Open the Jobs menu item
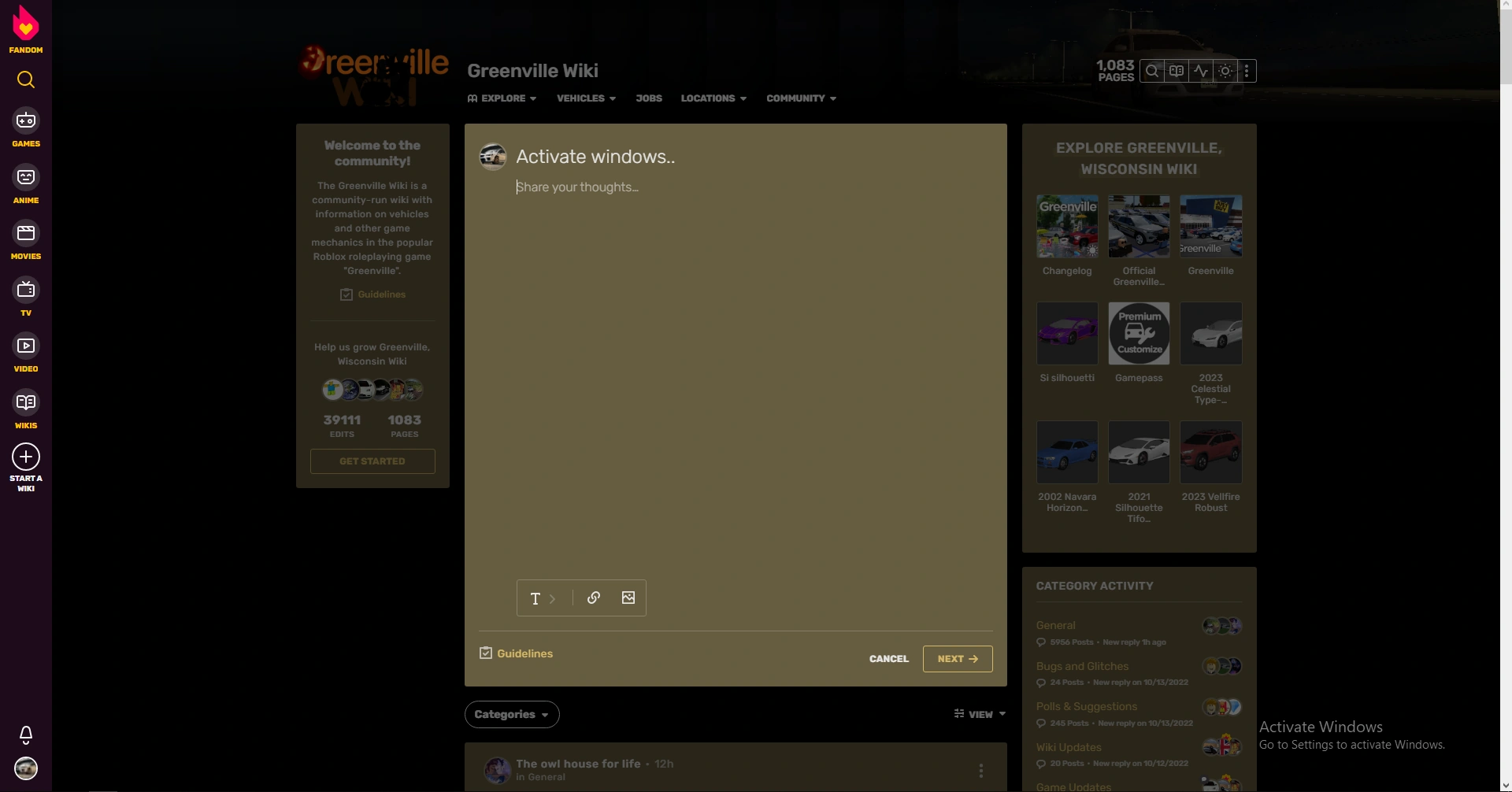Viewport: 1512px width, 792px height. 649,98
